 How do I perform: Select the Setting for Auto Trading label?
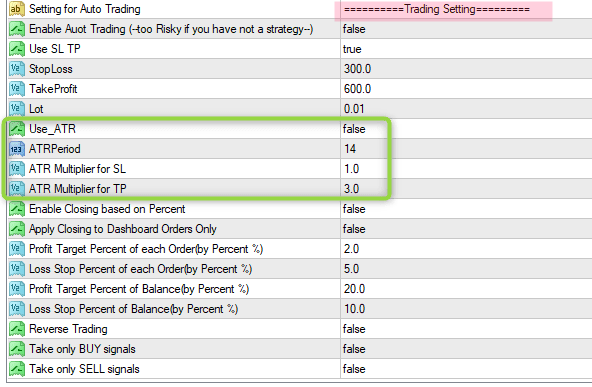click(x=85, y=9)
